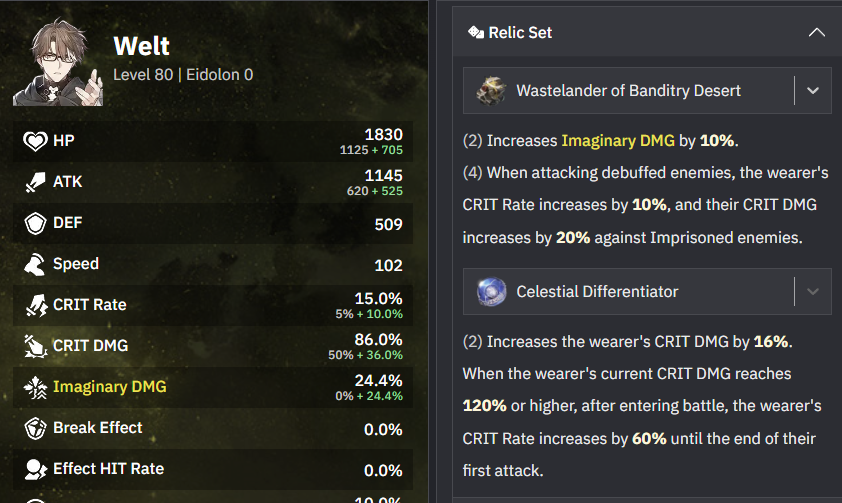Open the Celestial Differentiator dropdown arrow

click(812, 292)
